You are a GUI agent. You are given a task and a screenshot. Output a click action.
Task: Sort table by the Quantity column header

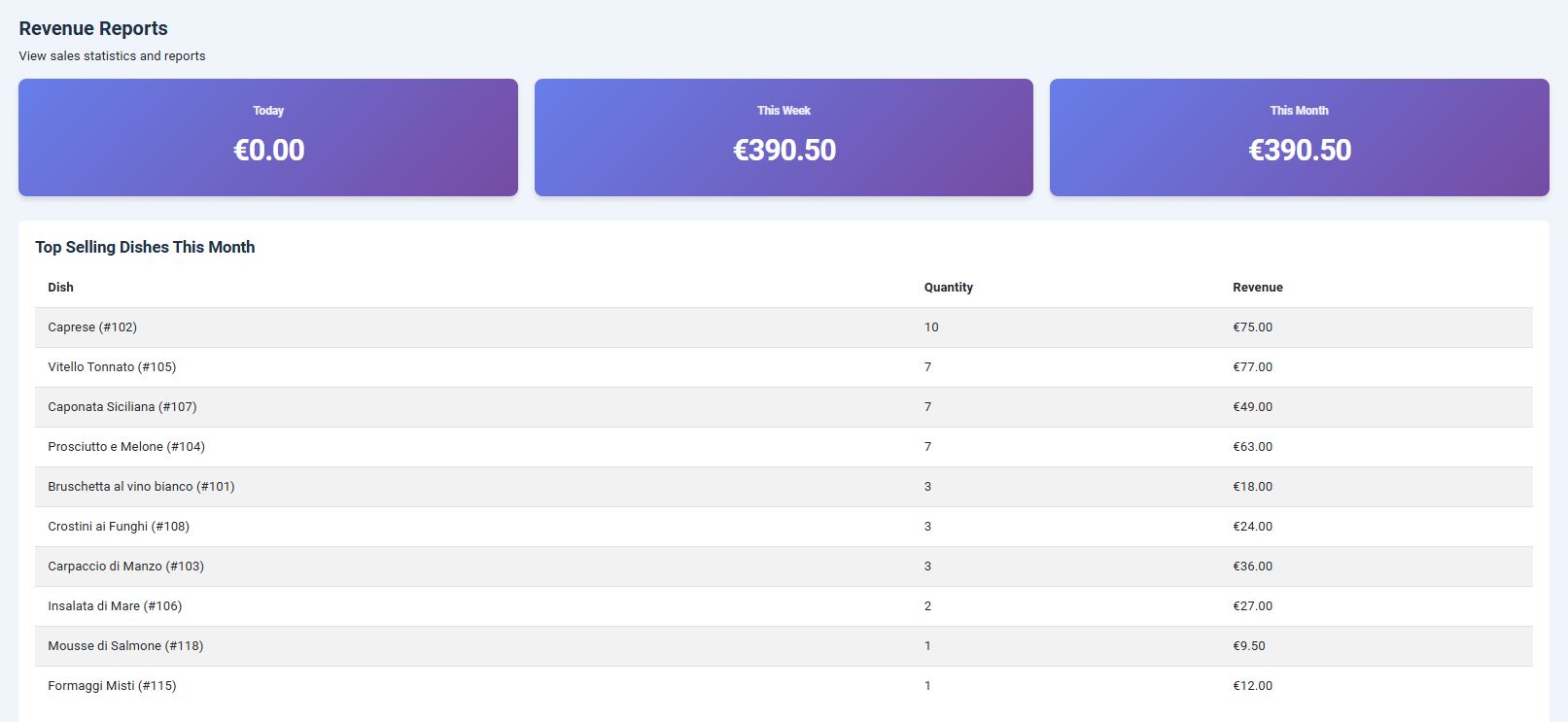click(949, 287)
